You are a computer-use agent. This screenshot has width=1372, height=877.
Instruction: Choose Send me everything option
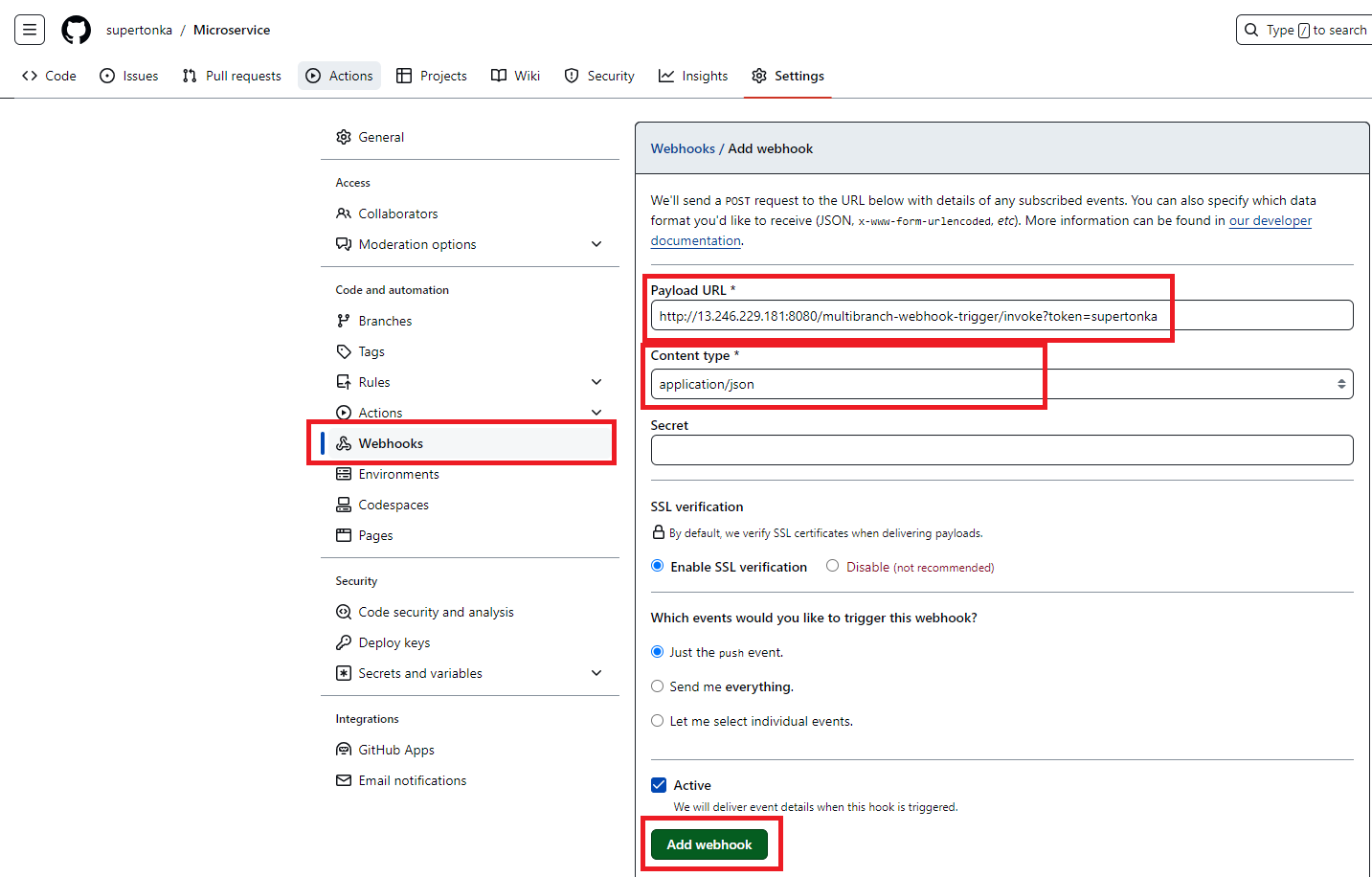658,686
